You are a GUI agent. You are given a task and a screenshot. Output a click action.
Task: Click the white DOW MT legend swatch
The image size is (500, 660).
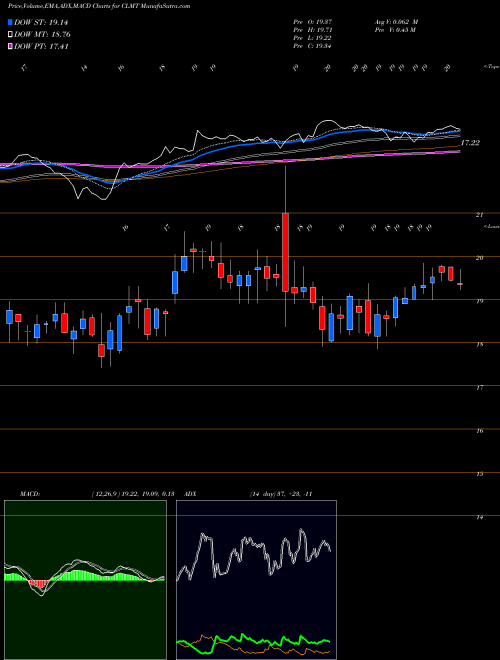pos(10,35)
